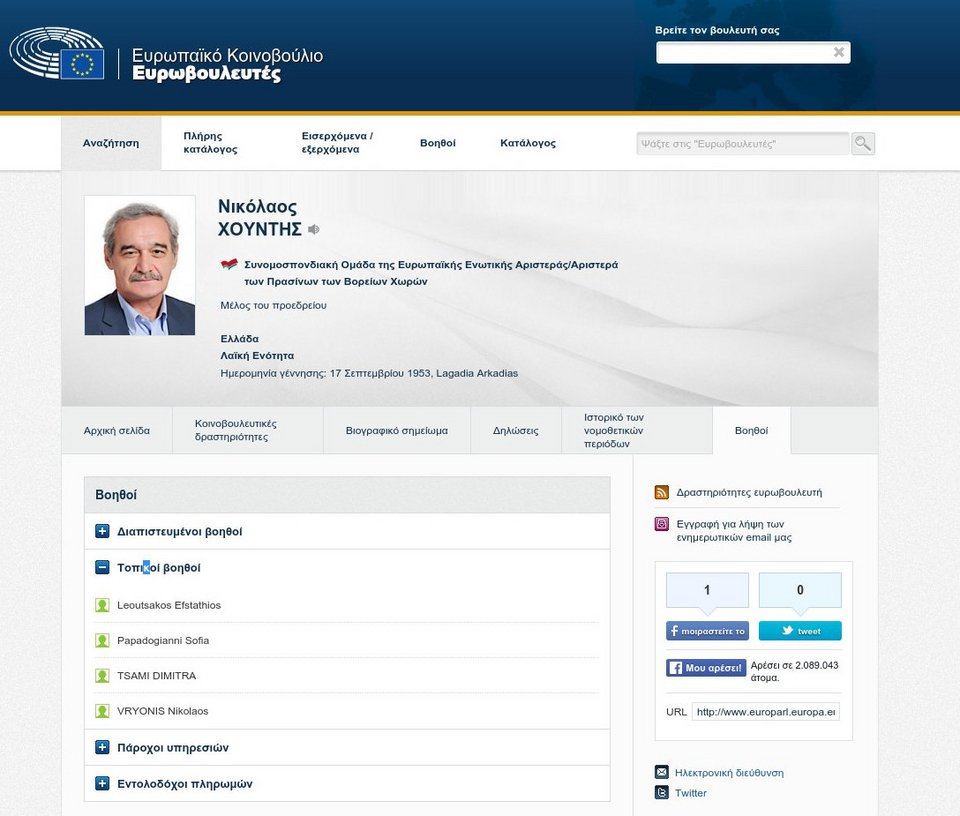Click the orange RSS feed icon
This screenshot has width=960, height=816.
point(661,492)
